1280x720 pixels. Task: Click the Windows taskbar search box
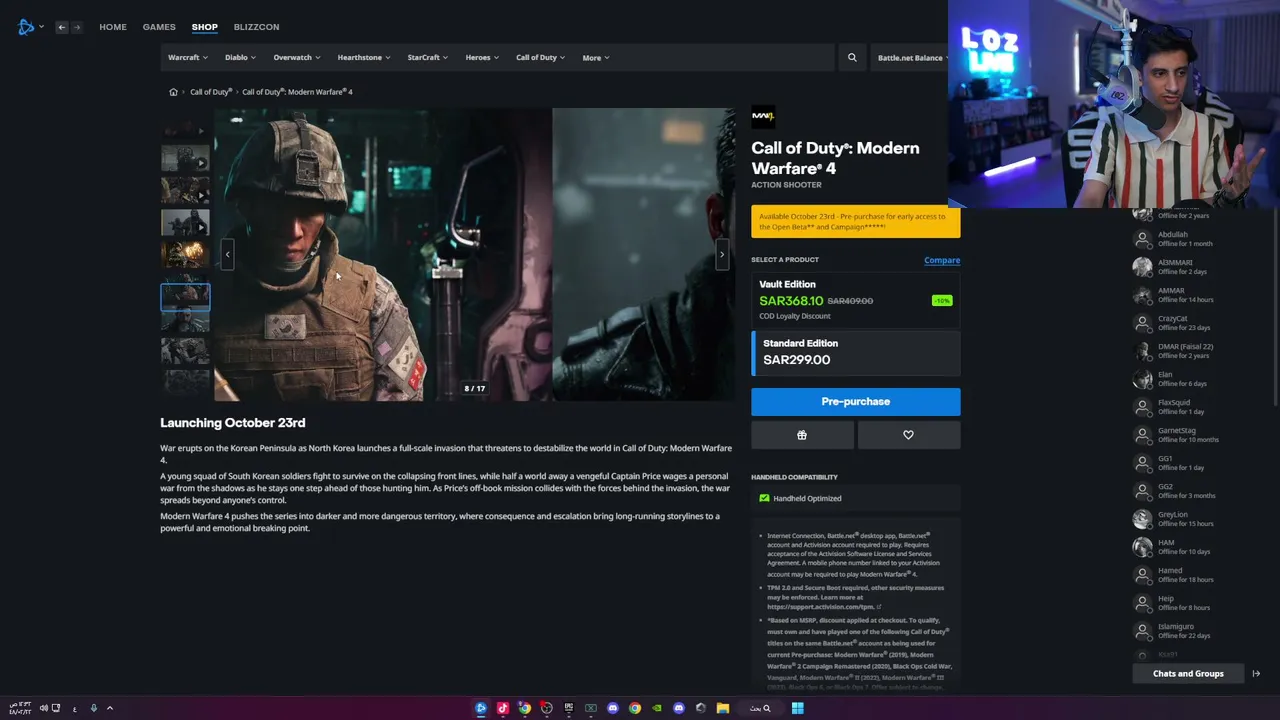[x=761, y=708]
